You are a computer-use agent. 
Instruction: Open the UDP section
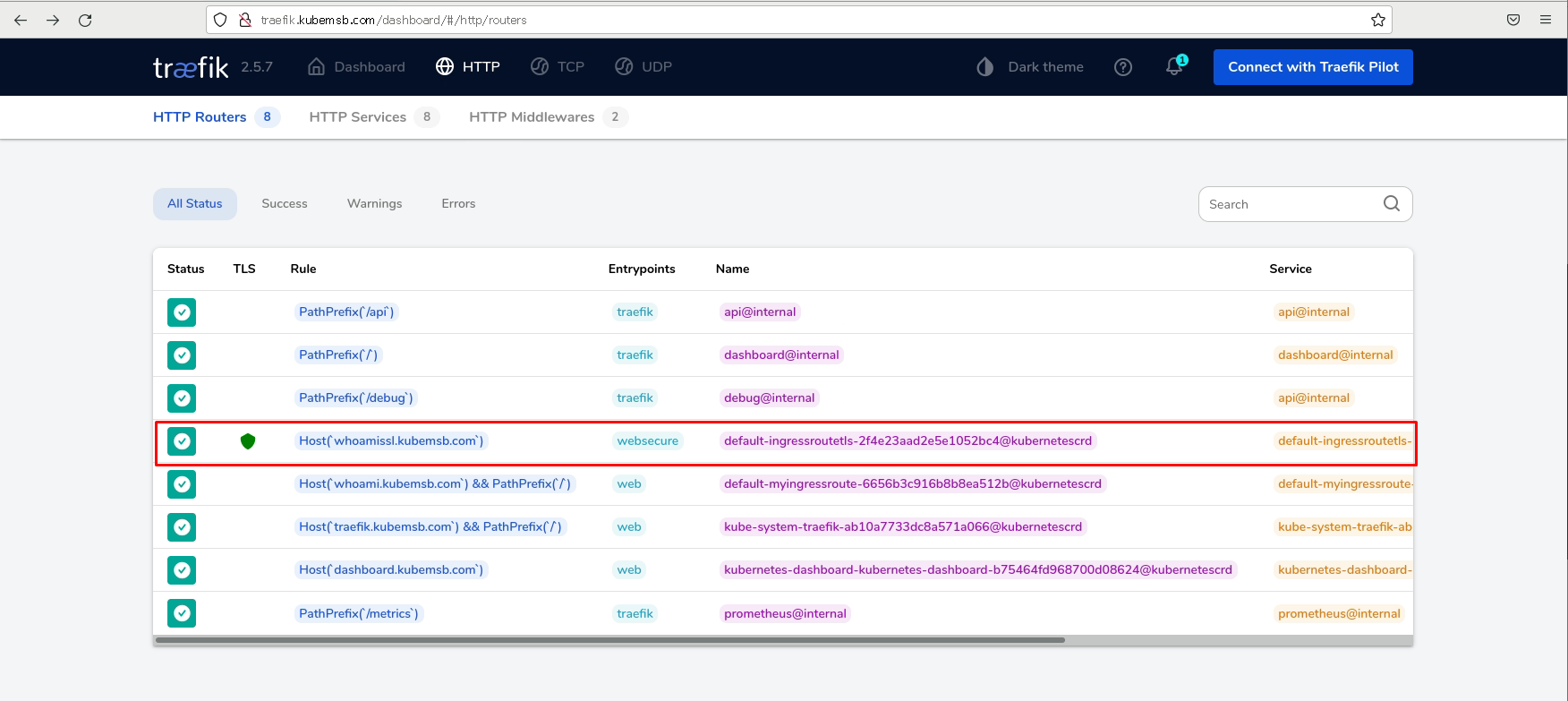tap(643, 67)
